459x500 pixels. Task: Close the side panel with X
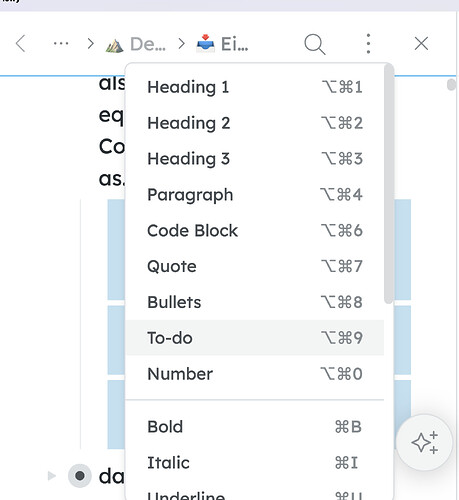pyautogui.click(x=421, y=44)
